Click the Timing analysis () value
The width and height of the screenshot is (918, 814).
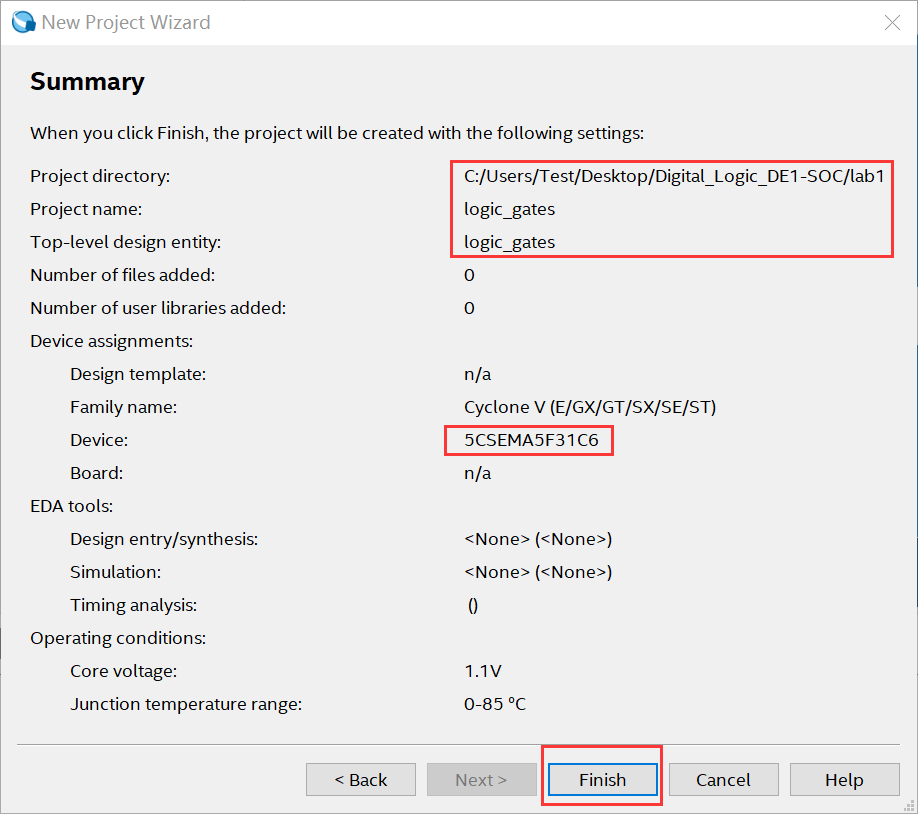[473, 606]
